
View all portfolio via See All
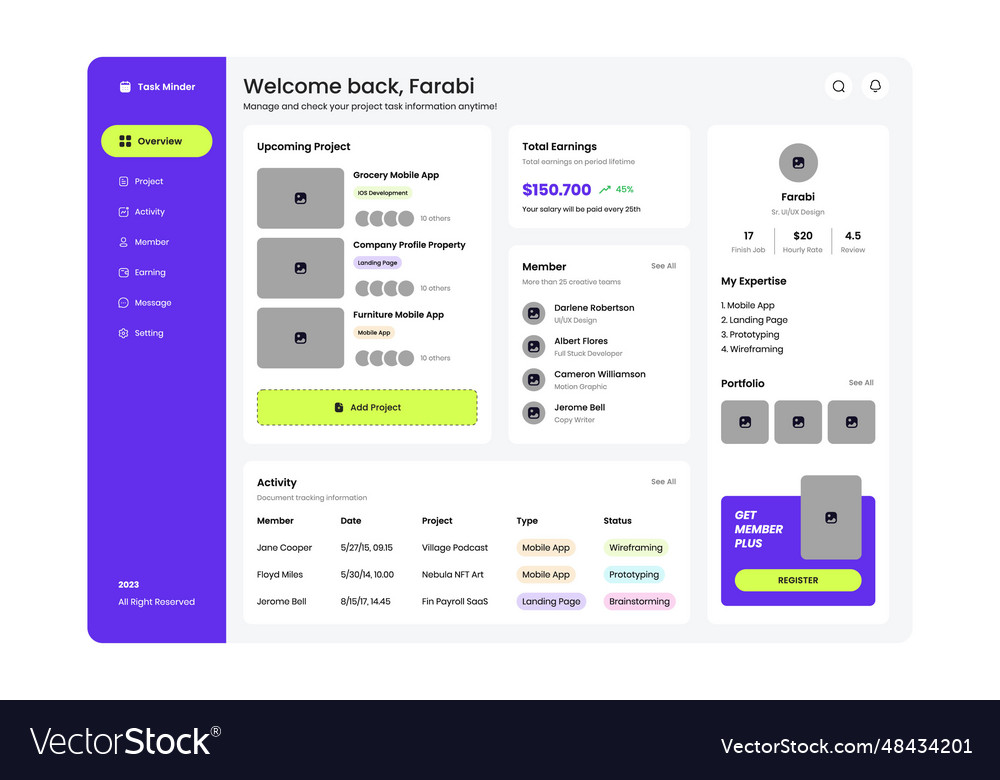[861, 383]
